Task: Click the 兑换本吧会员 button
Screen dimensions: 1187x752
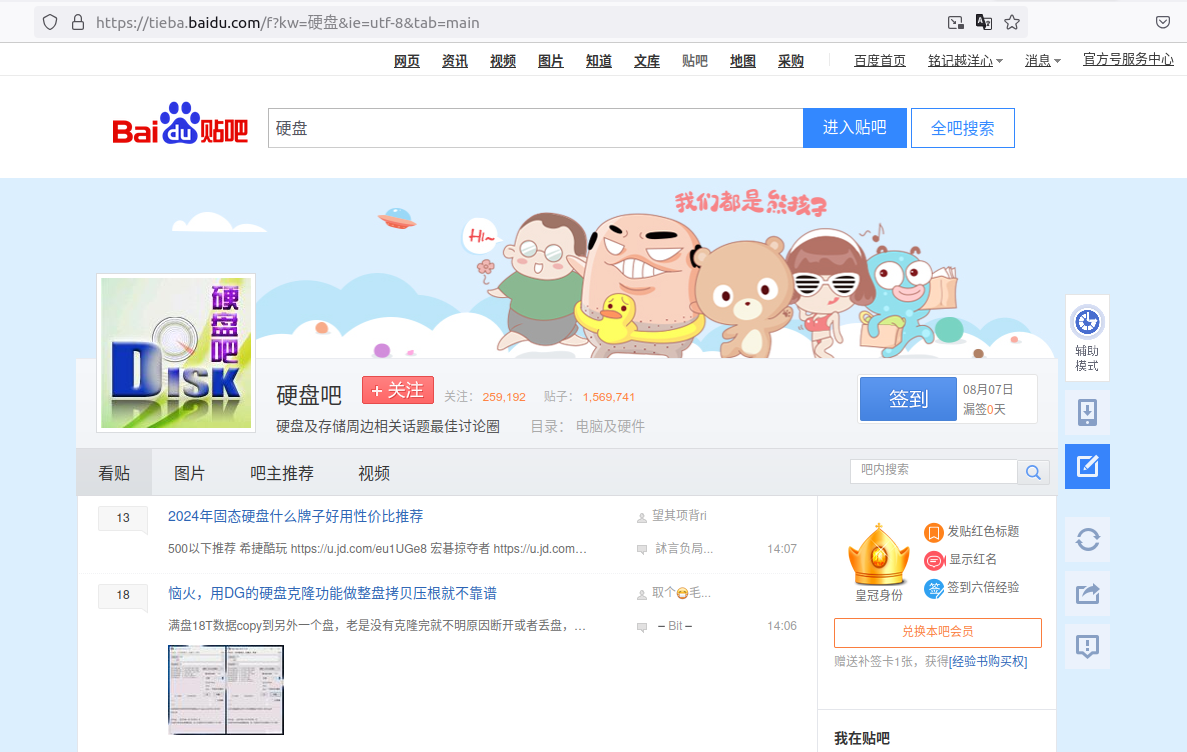Action: (x=937, y=632)
